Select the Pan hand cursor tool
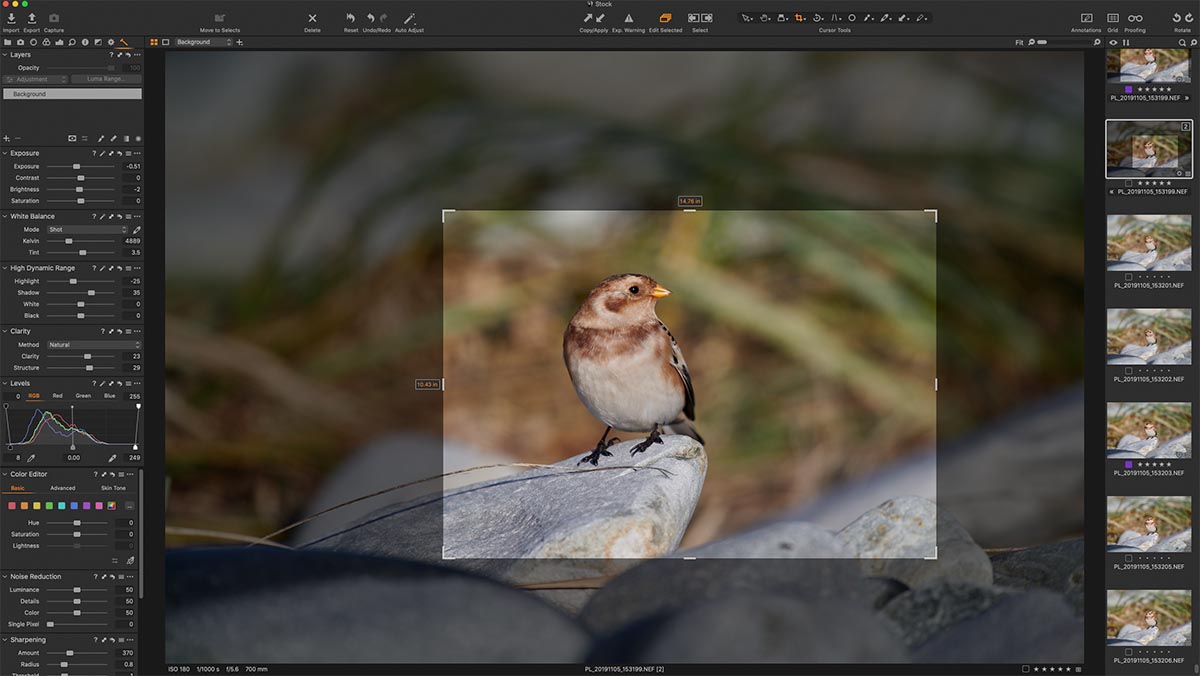The width and height of the screenshot is (1200, 676). (x=764, y=18)
